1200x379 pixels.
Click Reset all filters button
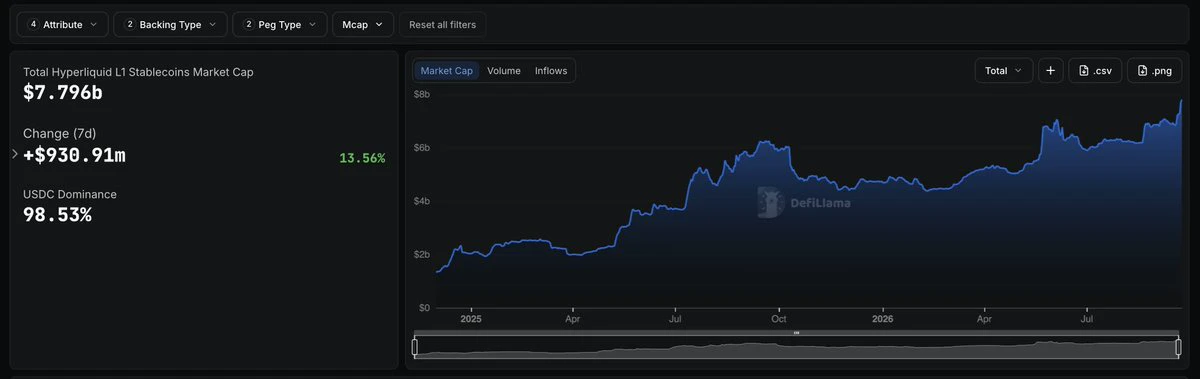(x=443, y=24)
